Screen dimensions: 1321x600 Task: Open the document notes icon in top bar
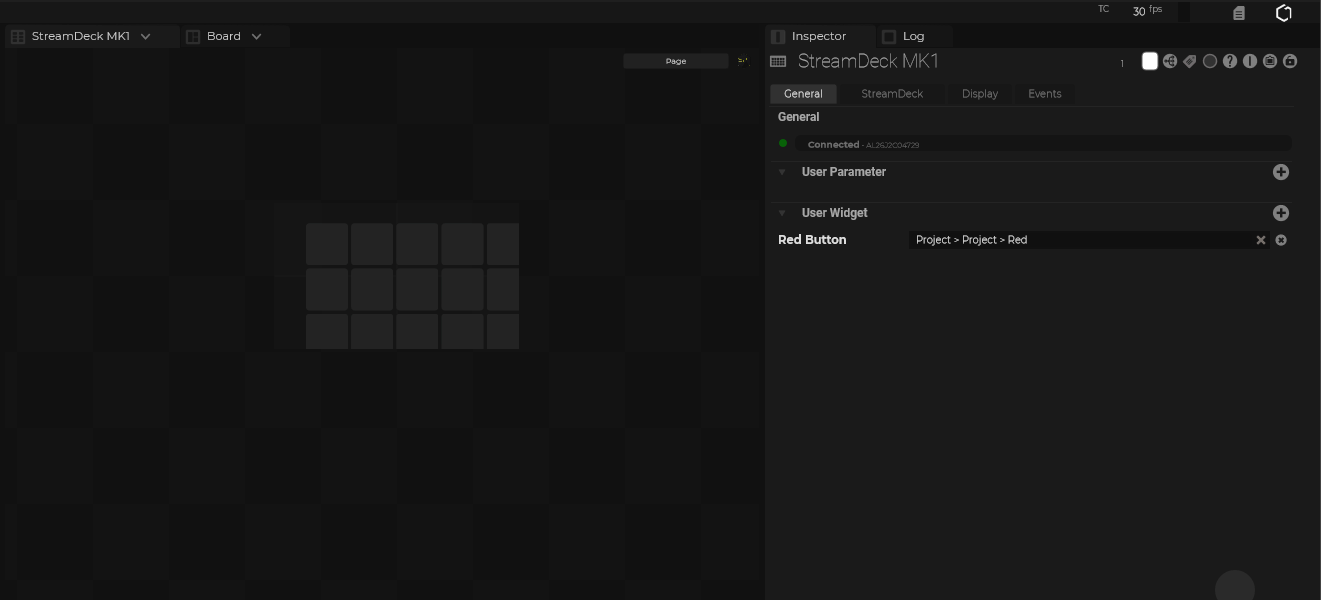tap(1239, 13)
